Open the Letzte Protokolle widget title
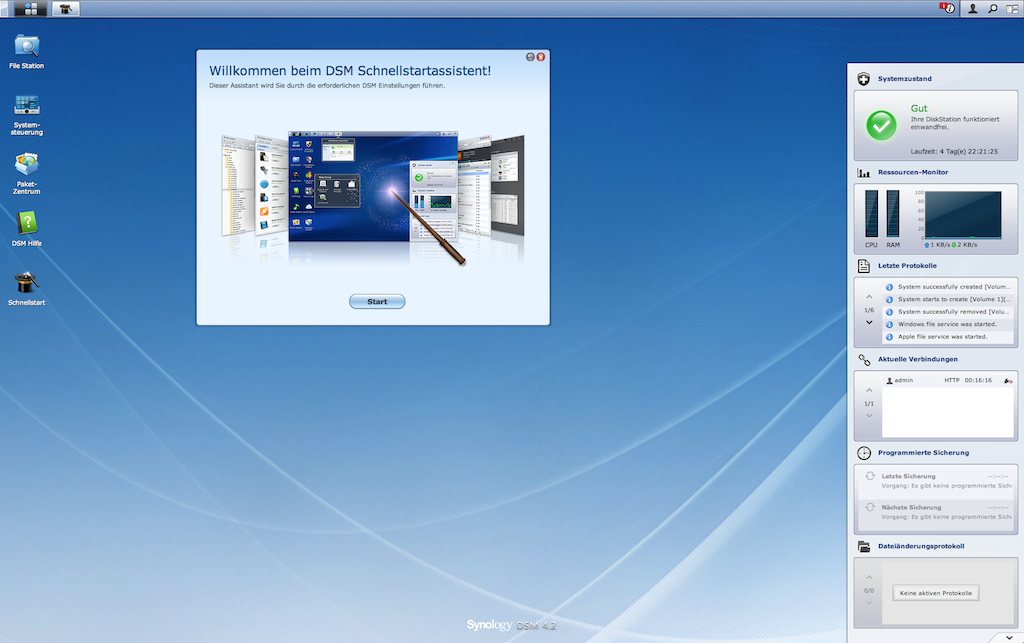 [x=907, y=266]
